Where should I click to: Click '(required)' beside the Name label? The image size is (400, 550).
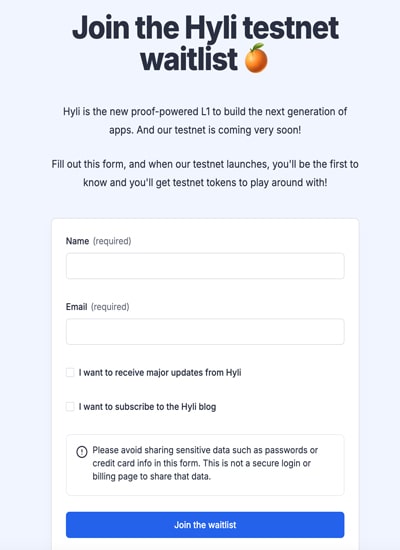tap(112, 241)
